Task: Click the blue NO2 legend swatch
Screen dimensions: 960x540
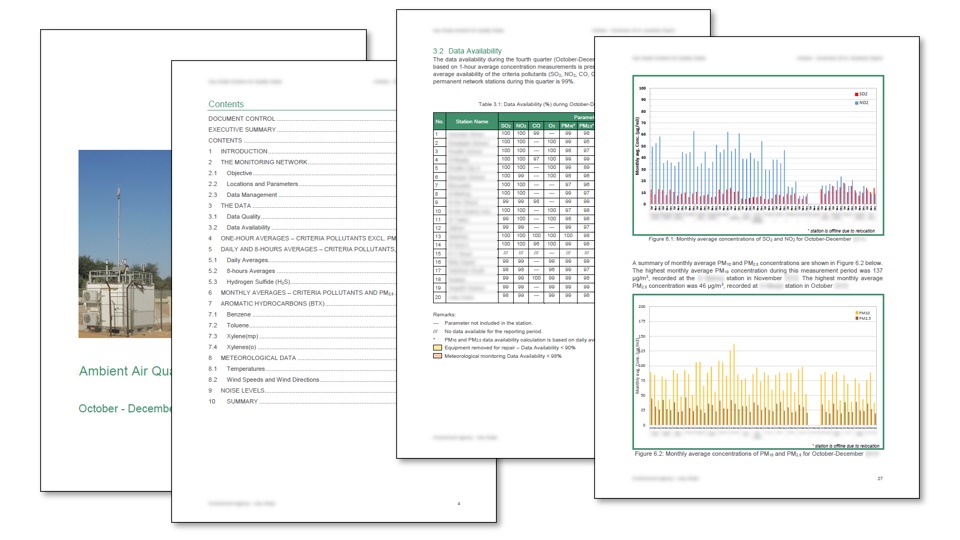Action: (857, 102)
